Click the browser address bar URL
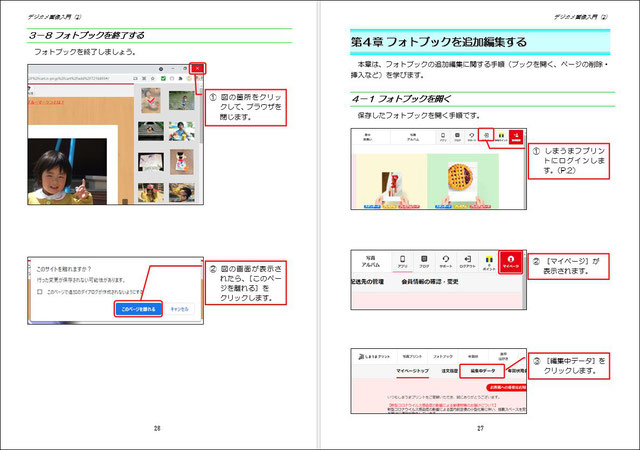Screen dimensions: 640x450 coord(69,78)
